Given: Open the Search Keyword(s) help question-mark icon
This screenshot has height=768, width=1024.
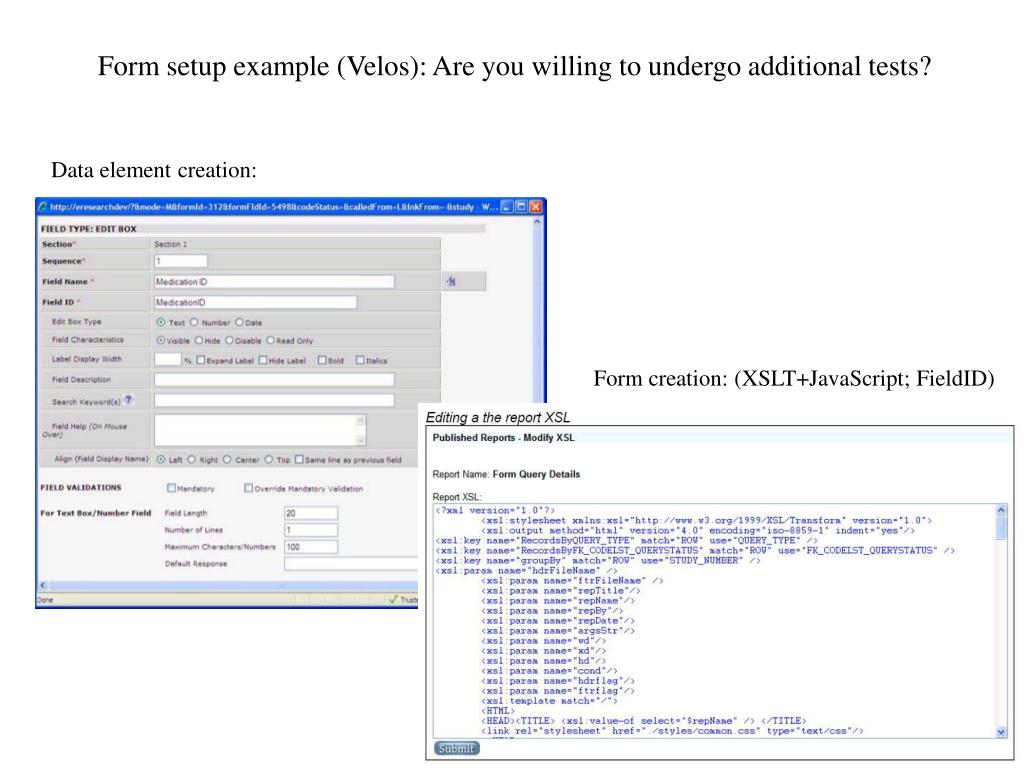Looking at the screenshot, I should click(129, 400).
